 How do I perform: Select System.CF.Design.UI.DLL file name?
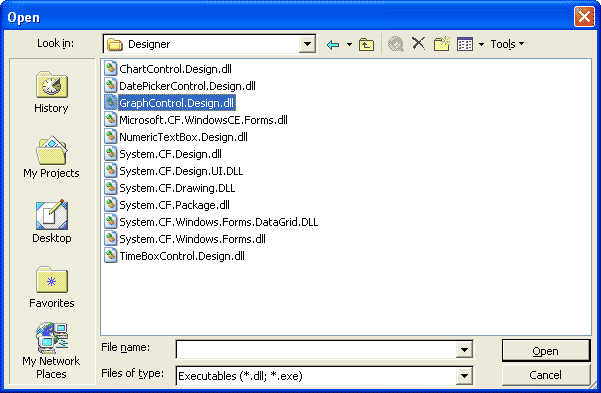181,171
